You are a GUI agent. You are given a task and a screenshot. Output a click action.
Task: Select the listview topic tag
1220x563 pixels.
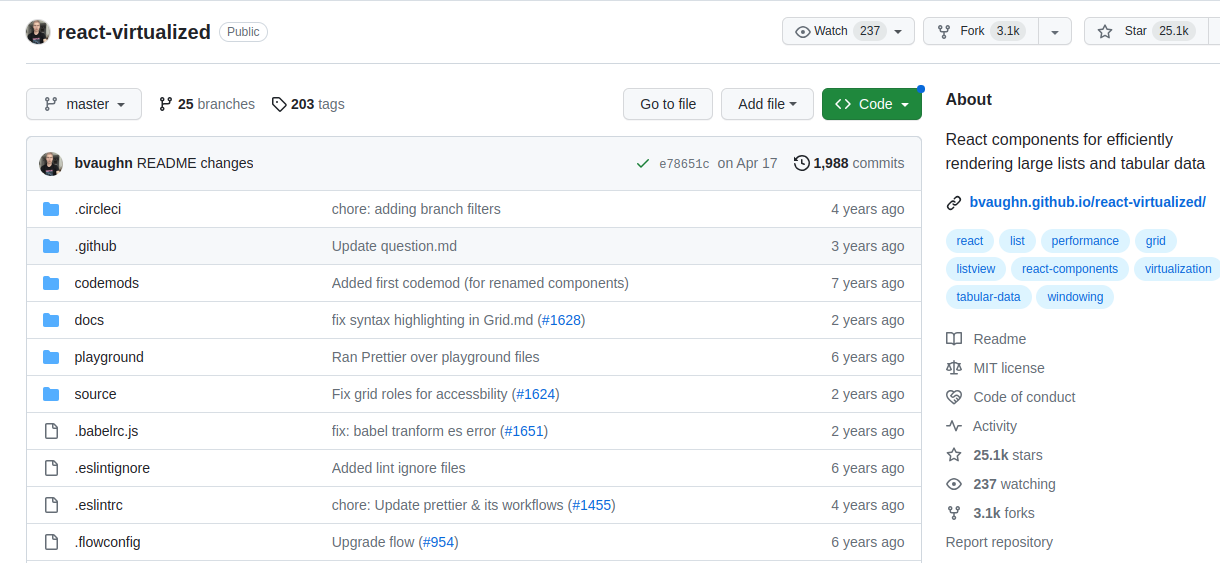[976, 269]
